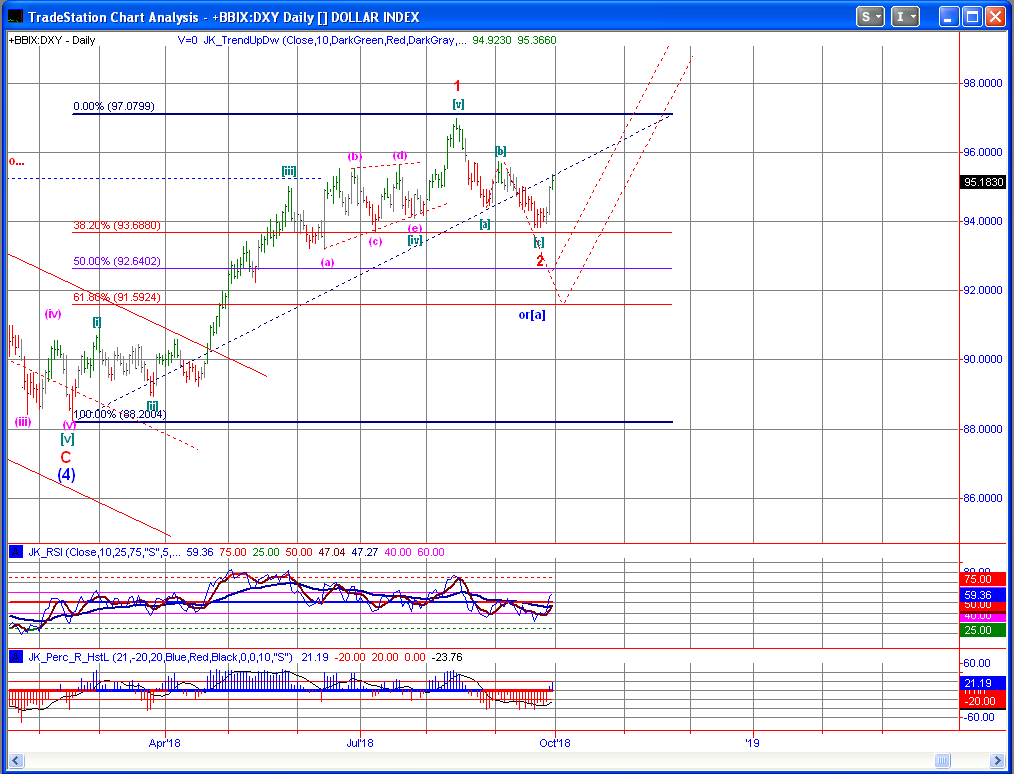Click the scroll-right arrow of chart scrollbar
This screenshot has height=774, width=1014.
(998, 760)
